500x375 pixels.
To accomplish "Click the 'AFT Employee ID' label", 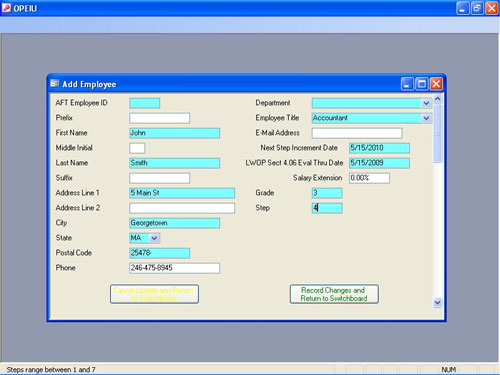I will pos(81,103).
